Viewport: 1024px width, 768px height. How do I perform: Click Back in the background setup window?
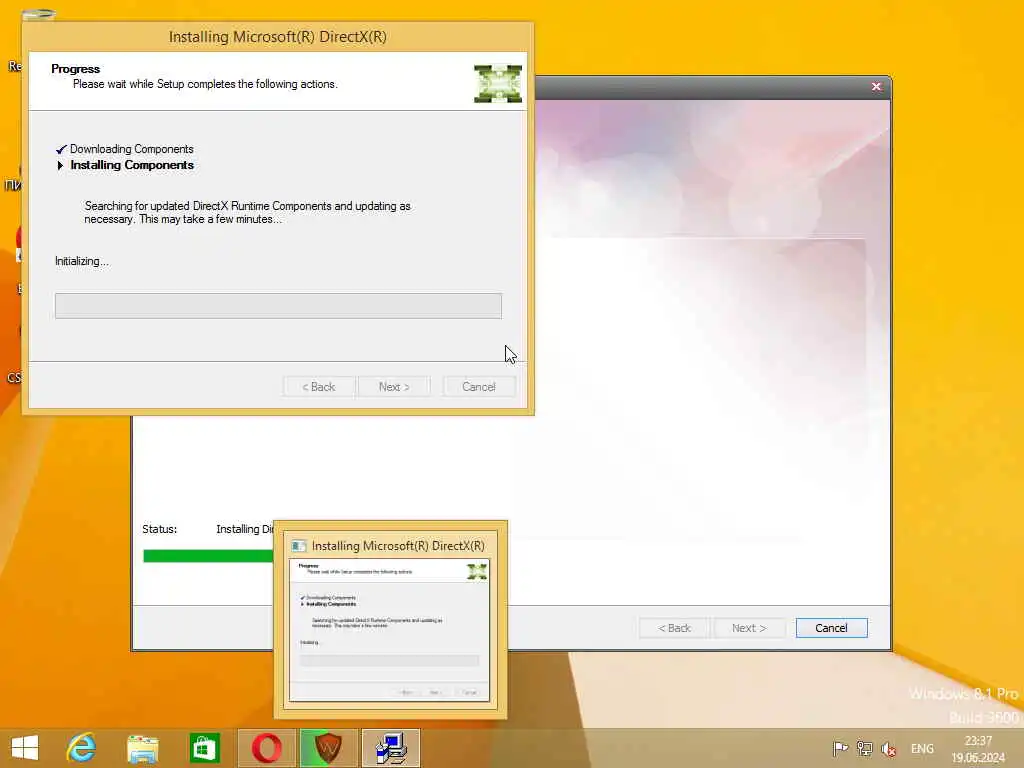(x=675, y=628)
